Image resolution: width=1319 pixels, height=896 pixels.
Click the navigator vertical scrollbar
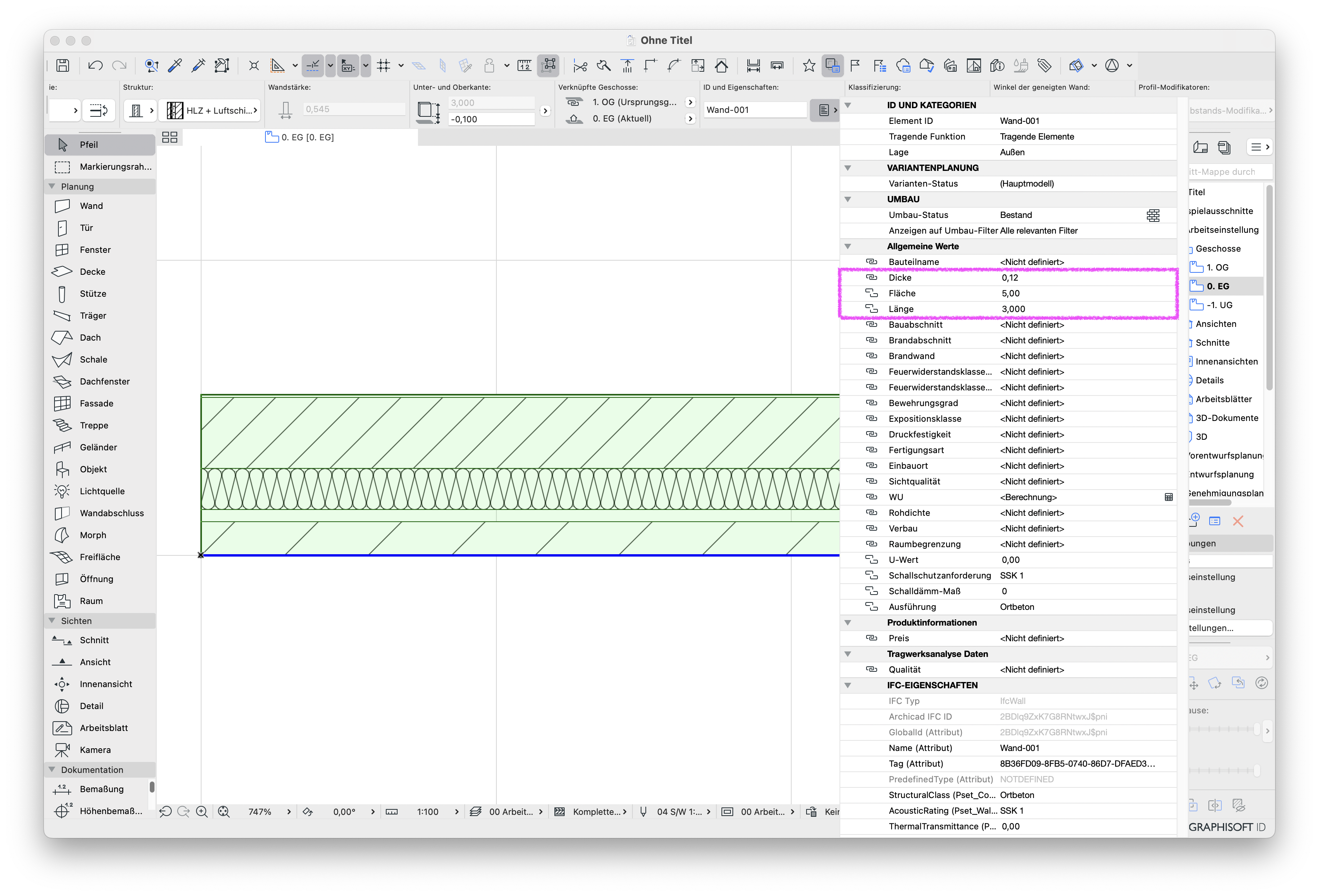click(1269, 288)
